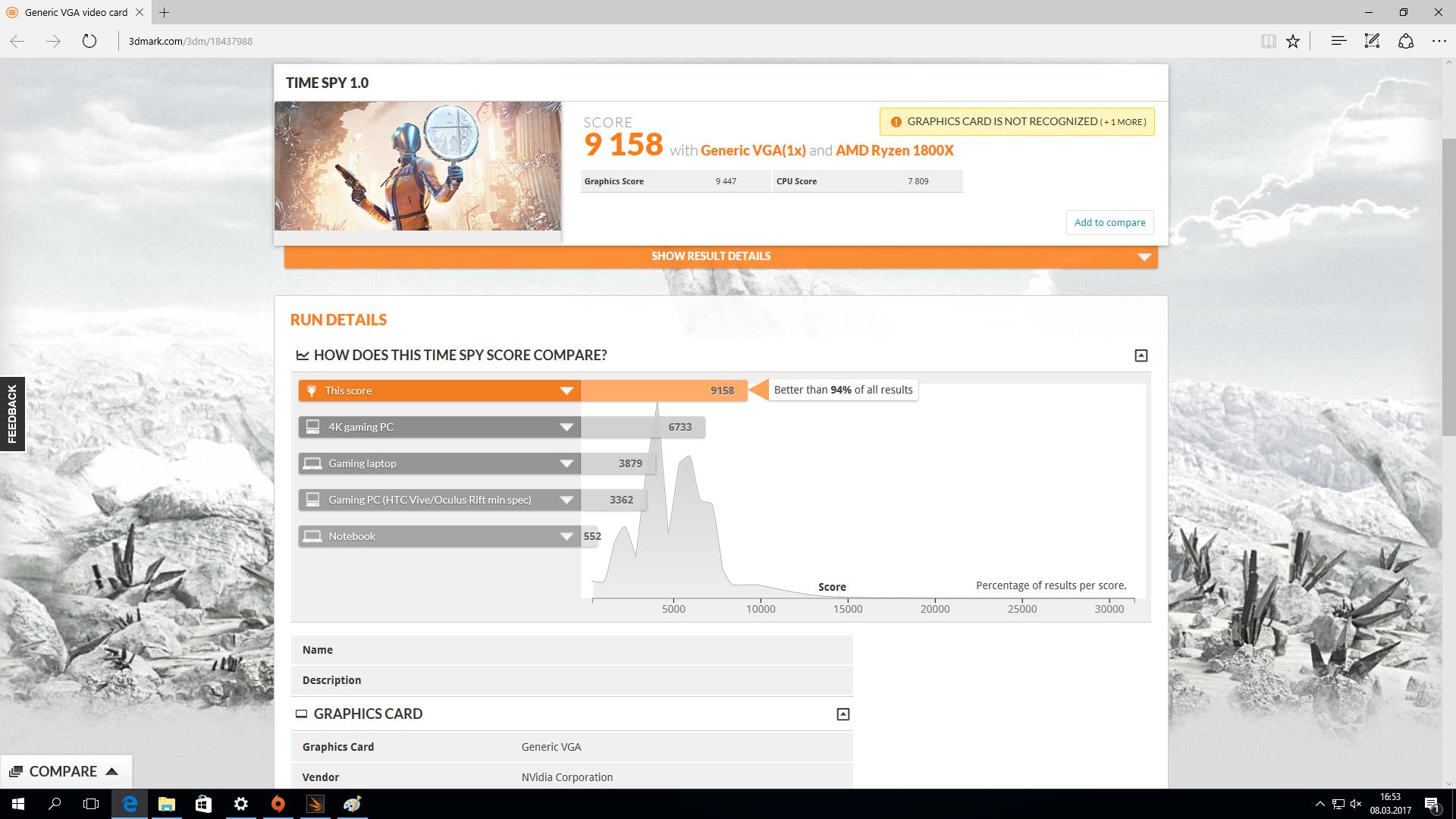
Task: Open the Gaming laptop dropdown
Action: tap(566, 463)
